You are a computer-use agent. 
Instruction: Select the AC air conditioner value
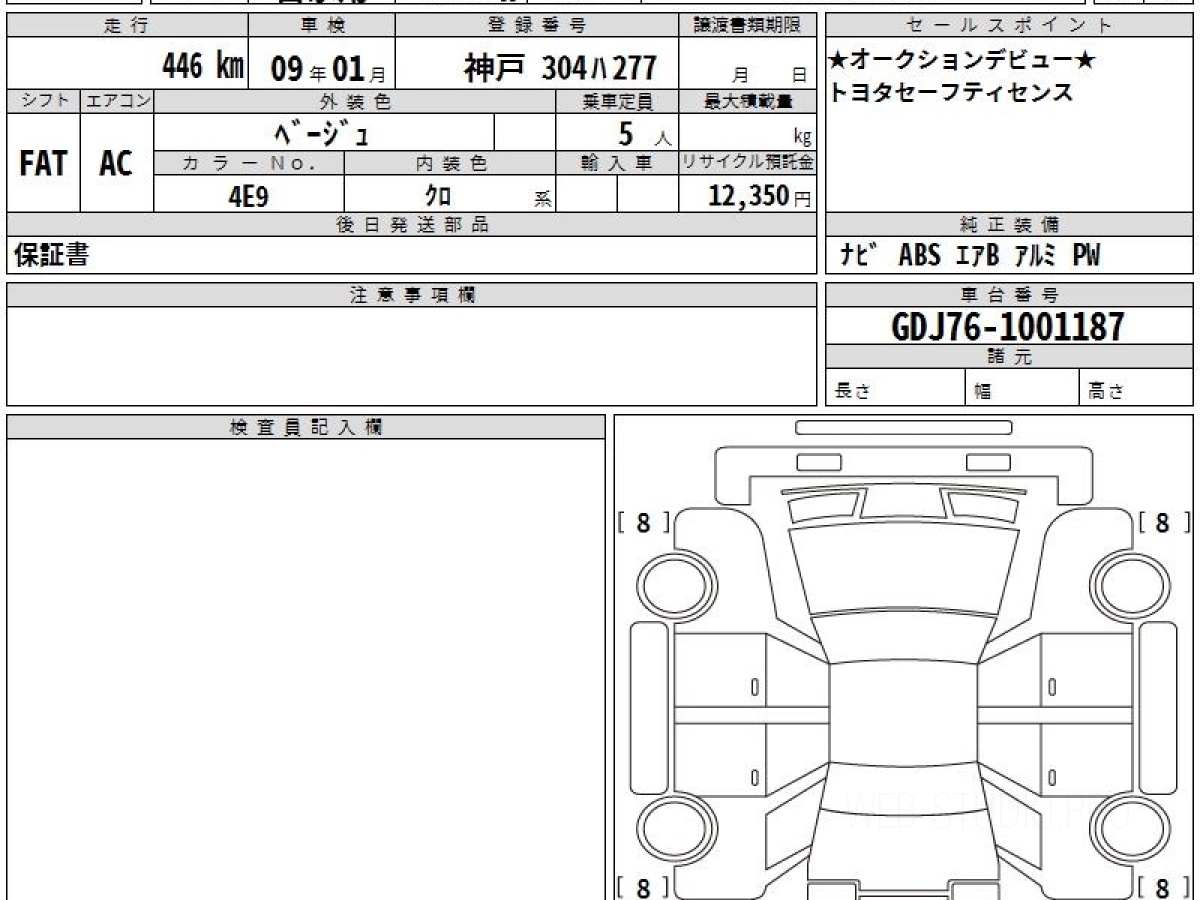(x=116, y=163)
